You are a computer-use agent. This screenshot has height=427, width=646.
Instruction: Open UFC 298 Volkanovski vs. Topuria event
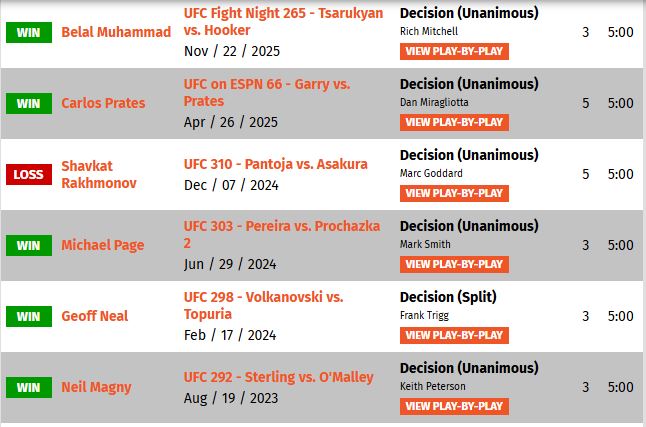tap(263, 305)
